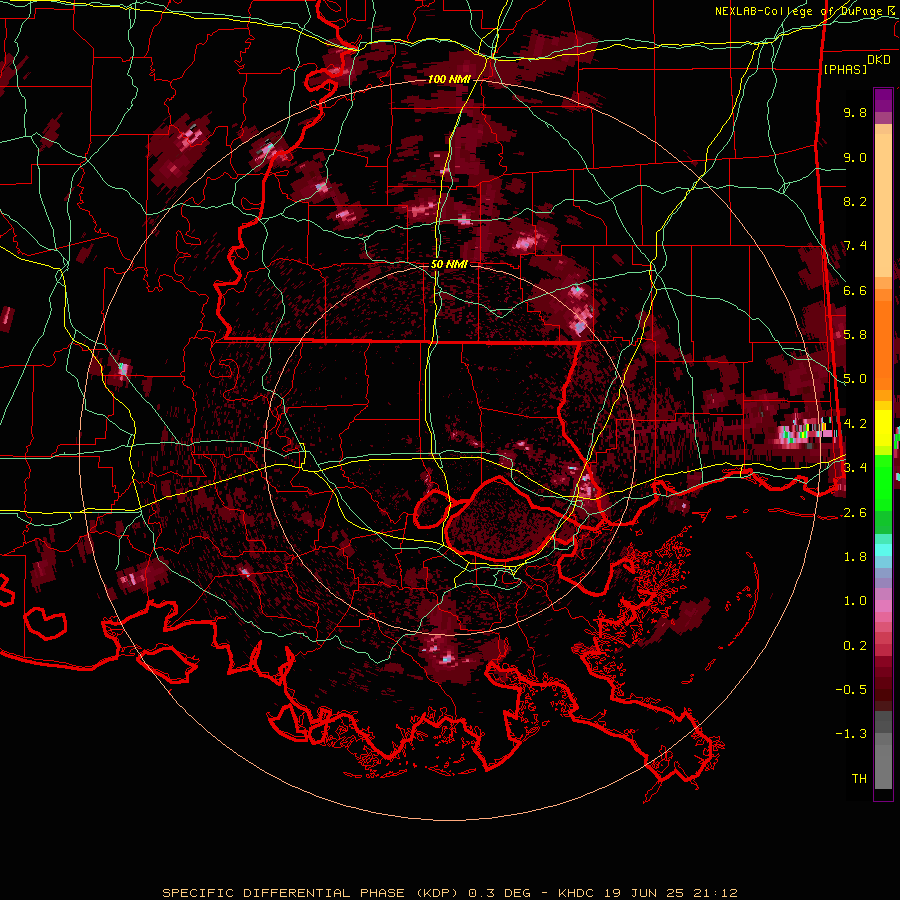
Task: Click the 6.6 scale value
Action: pos(855,290)
